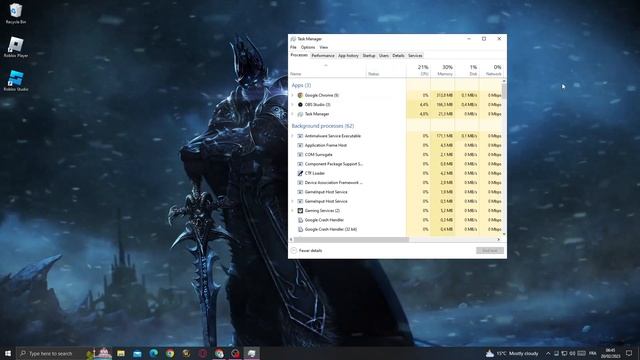Viewport: 640px width, 360px height.
Task: Switch to the Performance tab
Action: click(323, 56)
